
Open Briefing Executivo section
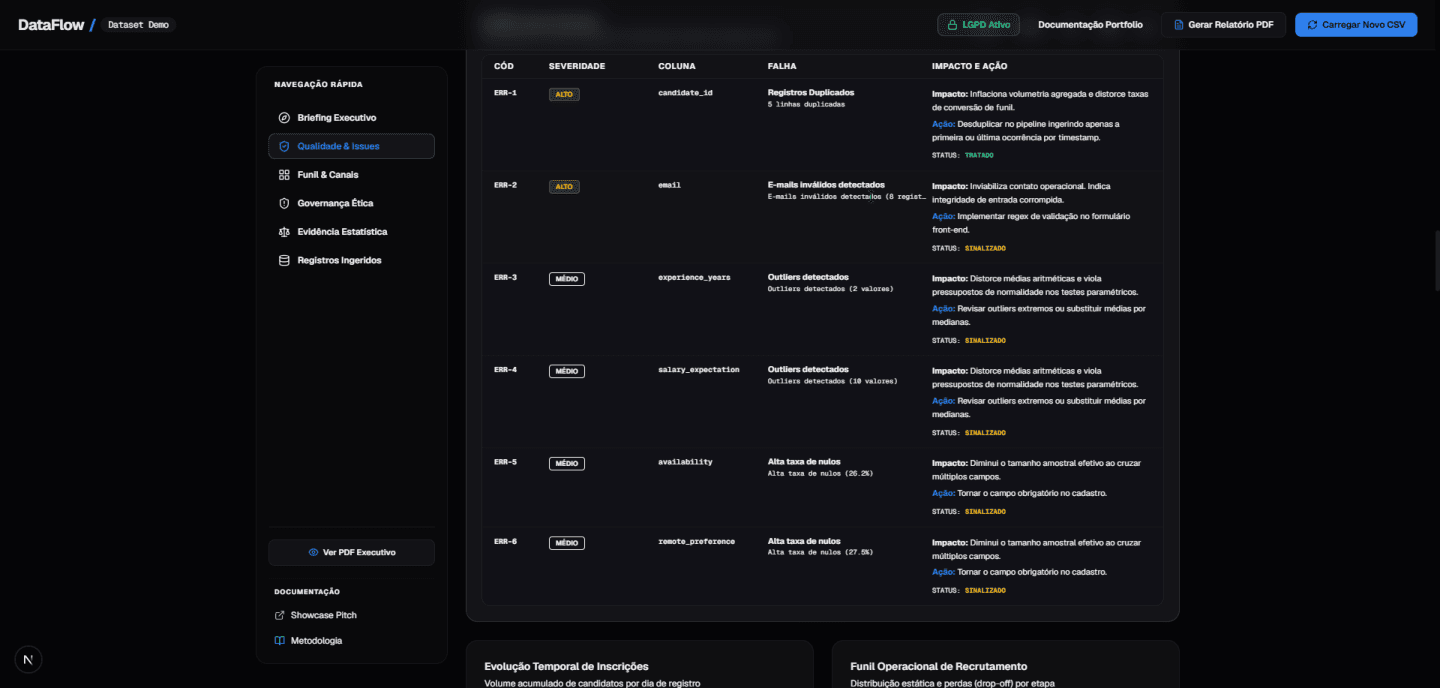(x=351, y=118)
